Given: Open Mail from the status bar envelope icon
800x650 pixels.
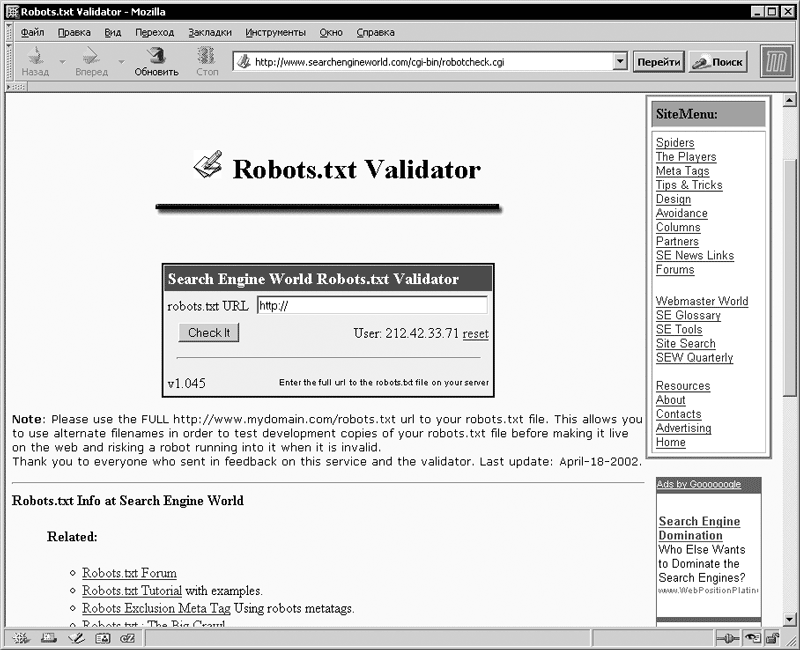Looking at the screenshot, I should [x=48, y=638].
